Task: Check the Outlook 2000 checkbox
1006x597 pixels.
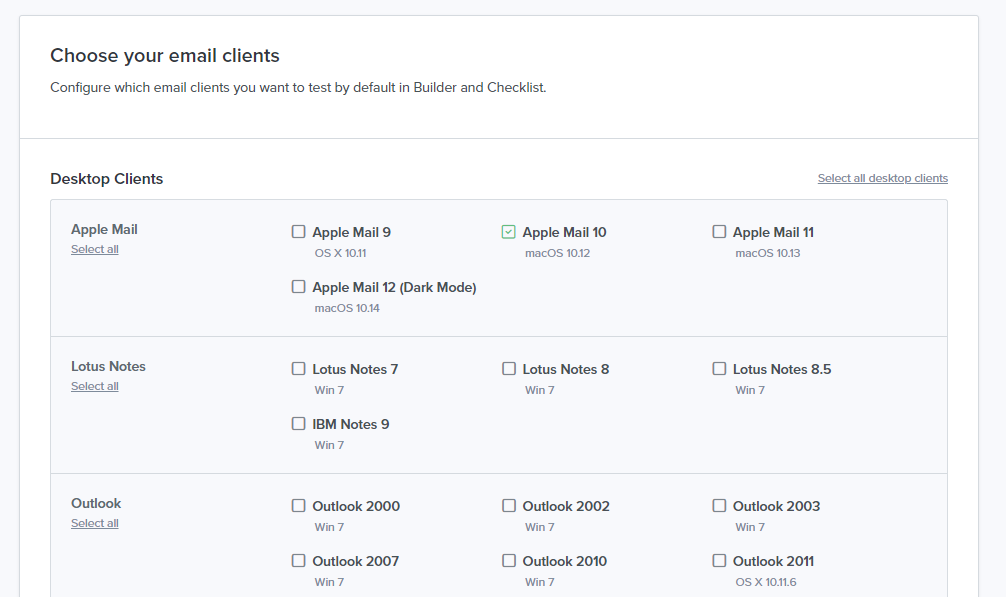Action: [x=298, y=506]
